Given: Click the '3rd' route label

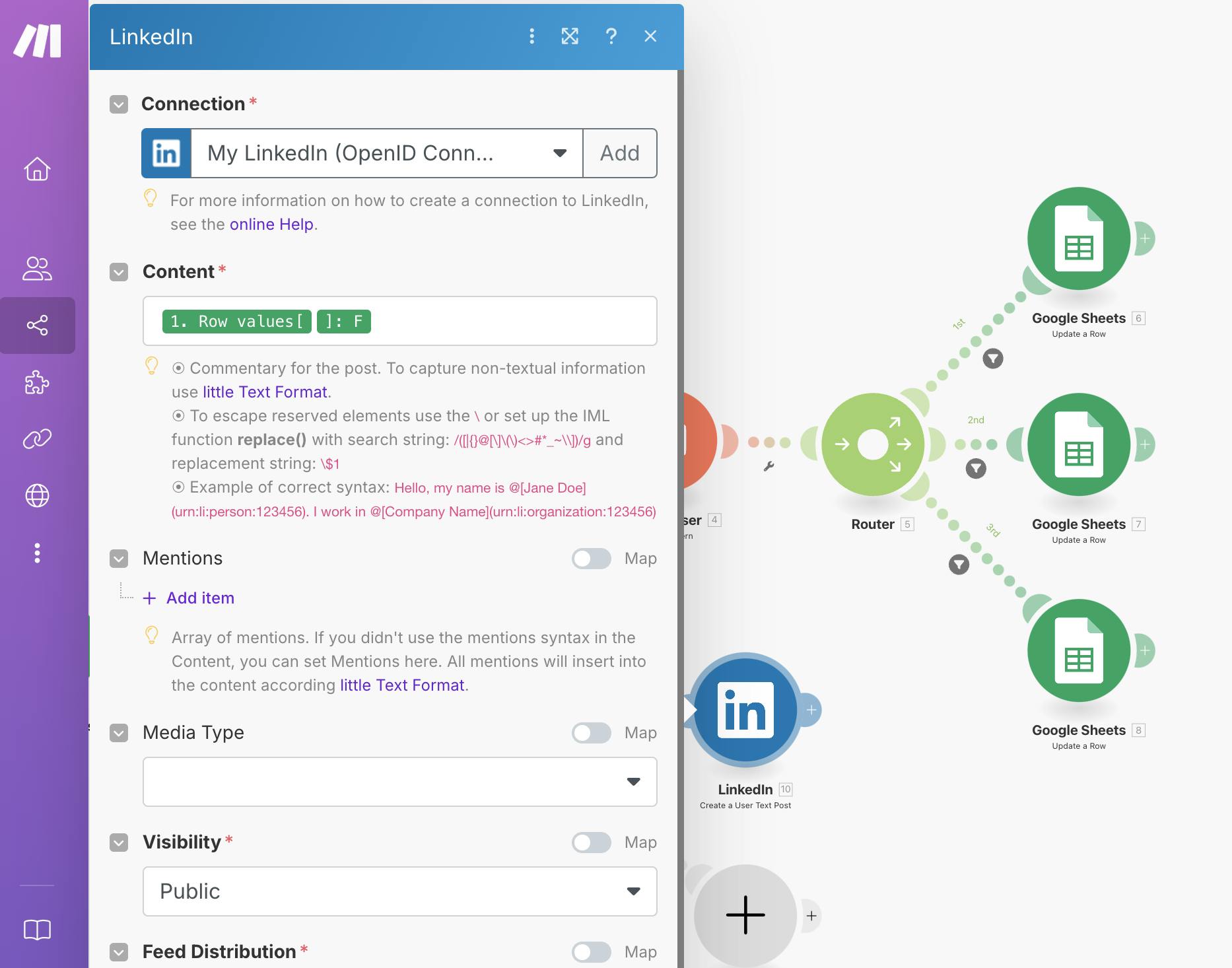Looking at the screenshot, I should pyautogui.click(x=994, y=530).
